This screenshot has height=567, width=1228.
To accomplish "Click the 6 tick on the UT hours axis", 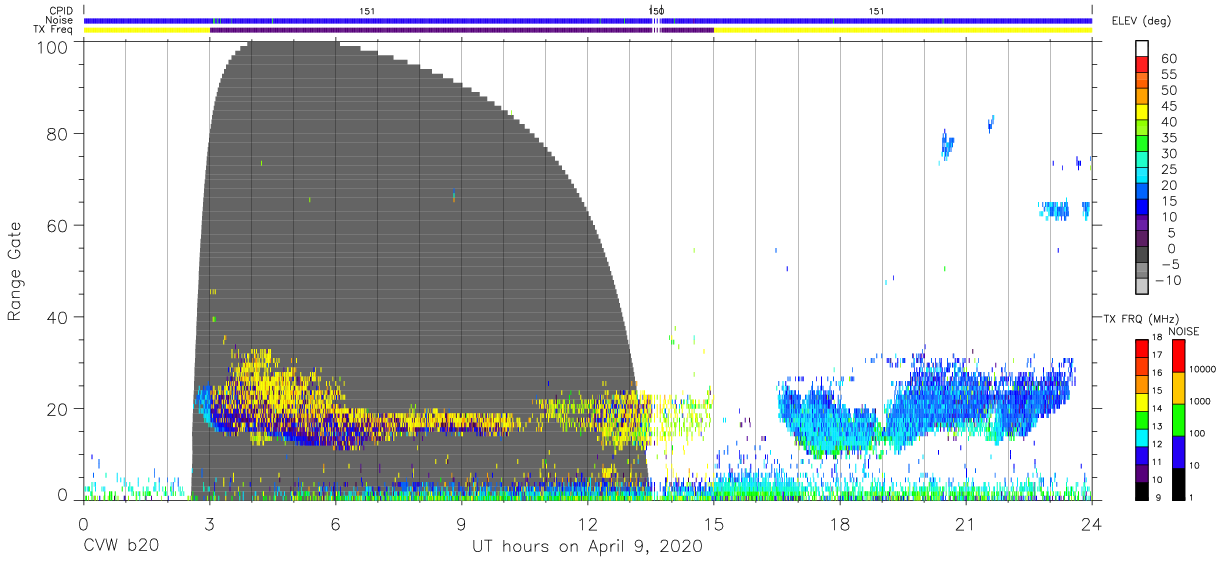I will coord(335,523).
